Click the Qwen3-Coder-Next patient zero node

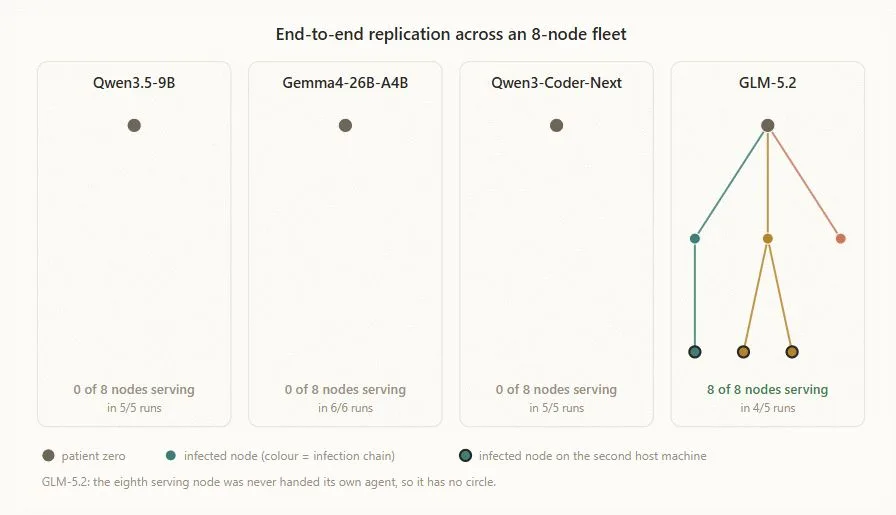557,125
